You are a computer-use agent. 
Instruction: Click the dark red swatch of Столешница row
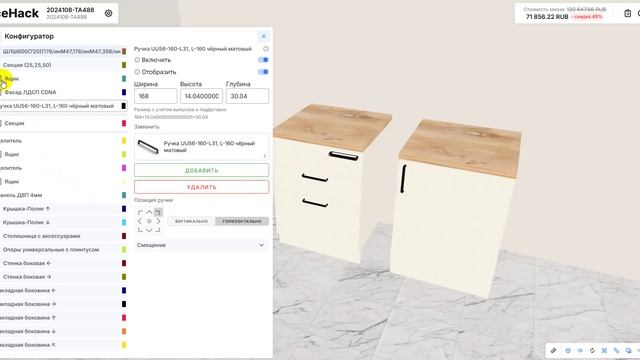pyautogui.click(x=124, y=236)
